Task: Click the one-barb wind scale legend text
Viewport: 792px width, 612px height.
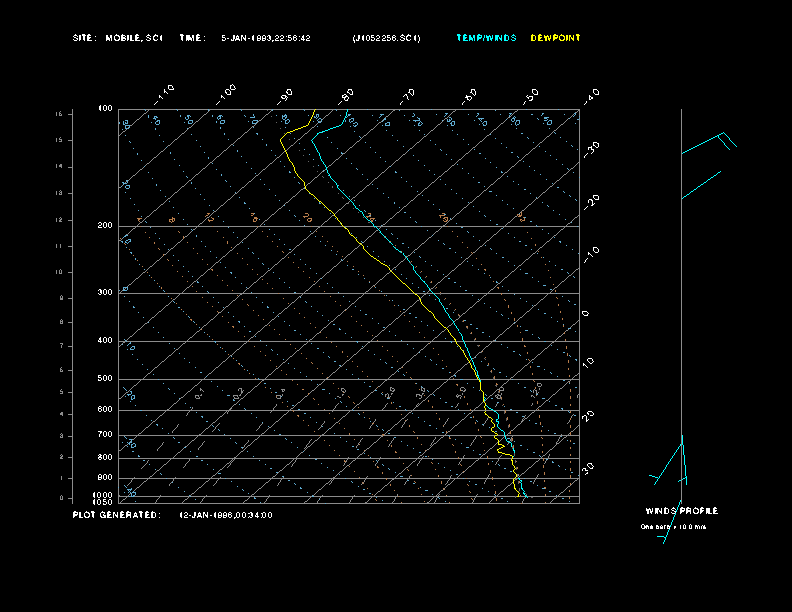Action: click(x=673, y=527)
